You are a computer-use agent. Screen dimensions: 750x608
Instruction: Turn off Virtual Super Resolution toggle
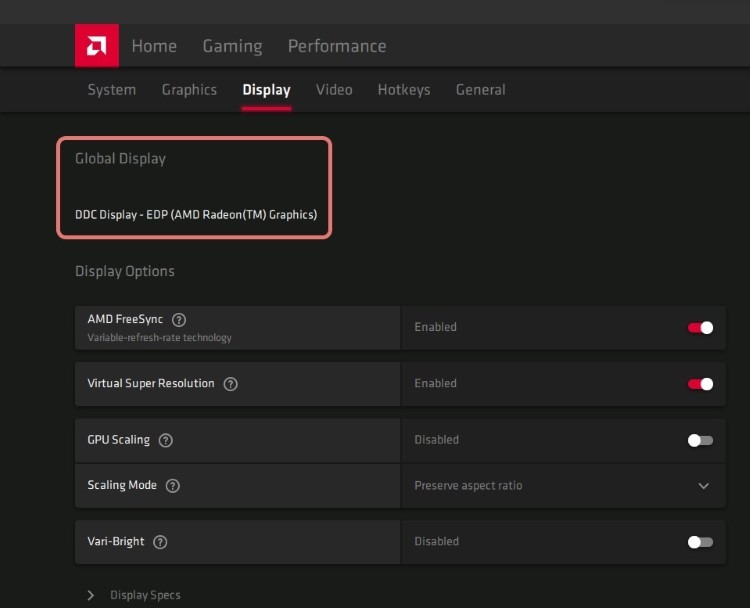click(x=700, y=384)
